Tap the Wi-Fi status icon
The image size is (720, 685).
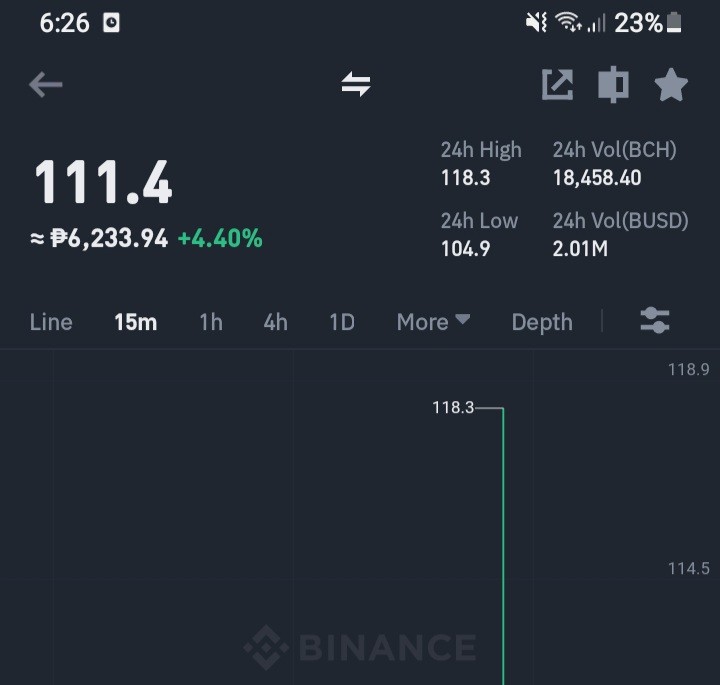point(568,22)
